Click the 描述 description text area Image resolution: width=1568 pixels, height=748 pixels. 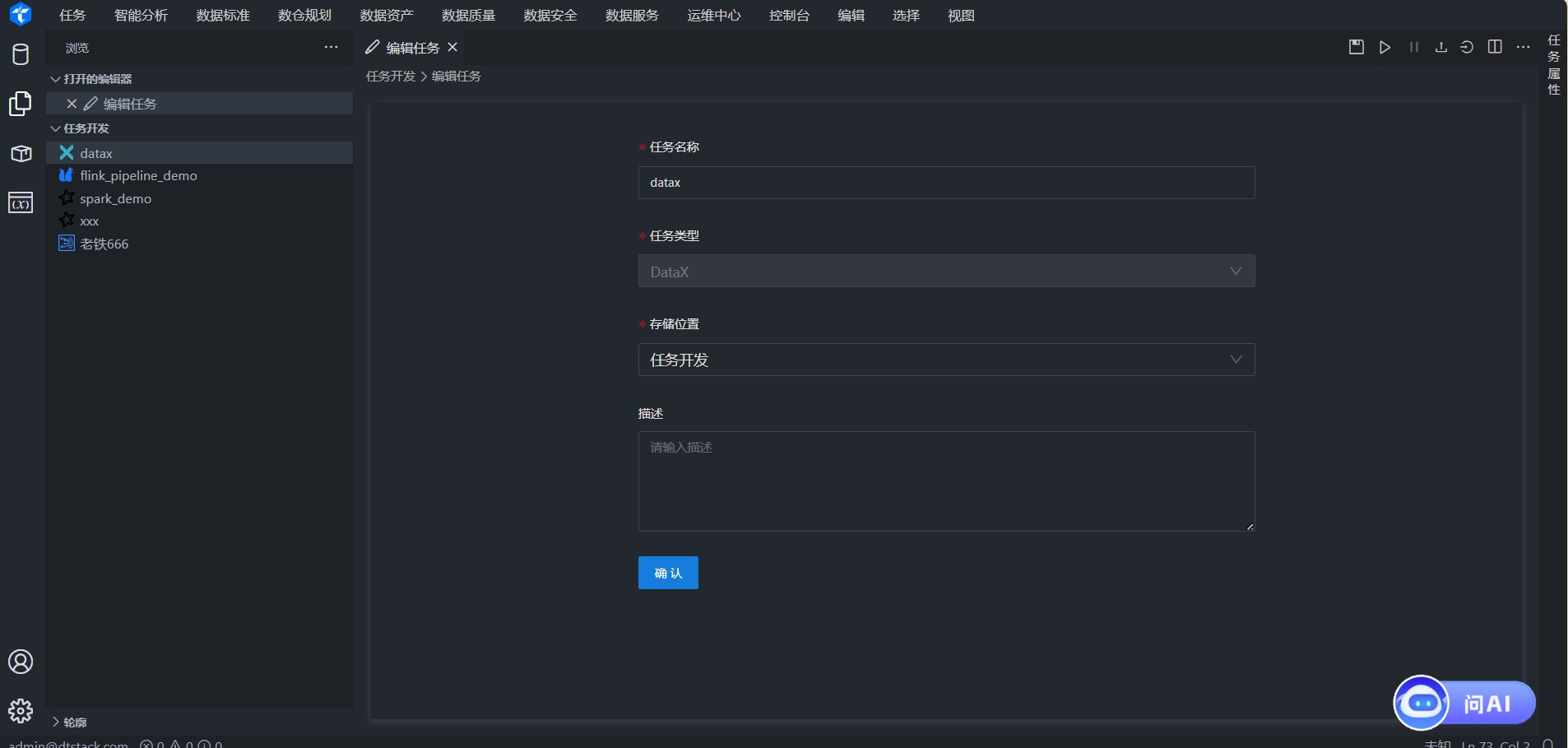pyautogui.click(x=946, y=481)
